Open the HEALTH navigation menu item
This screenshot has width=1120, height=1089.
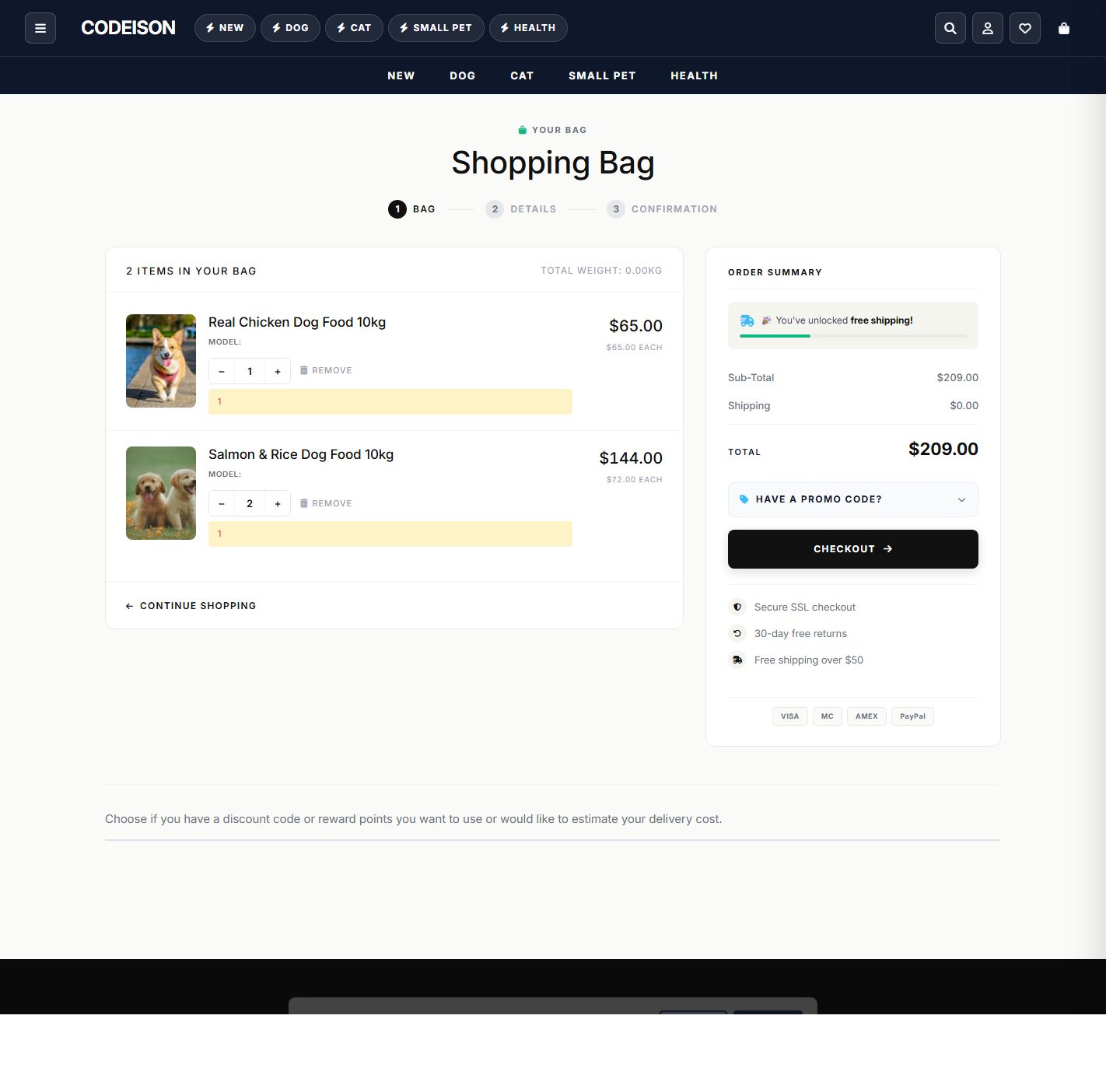tap(695, 75)
